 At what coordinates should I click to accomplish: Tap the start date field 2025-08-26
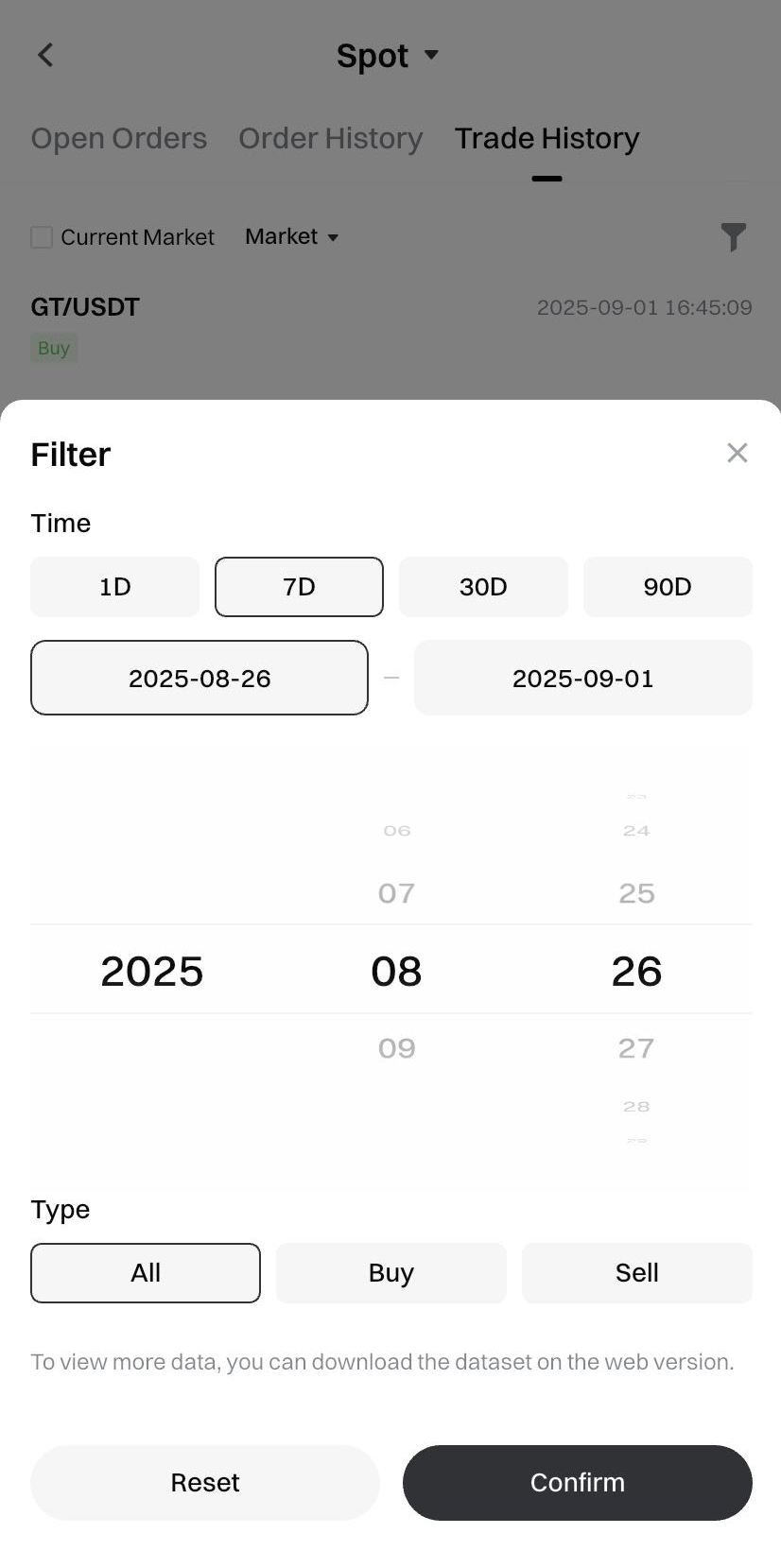(x=200, y=678)
